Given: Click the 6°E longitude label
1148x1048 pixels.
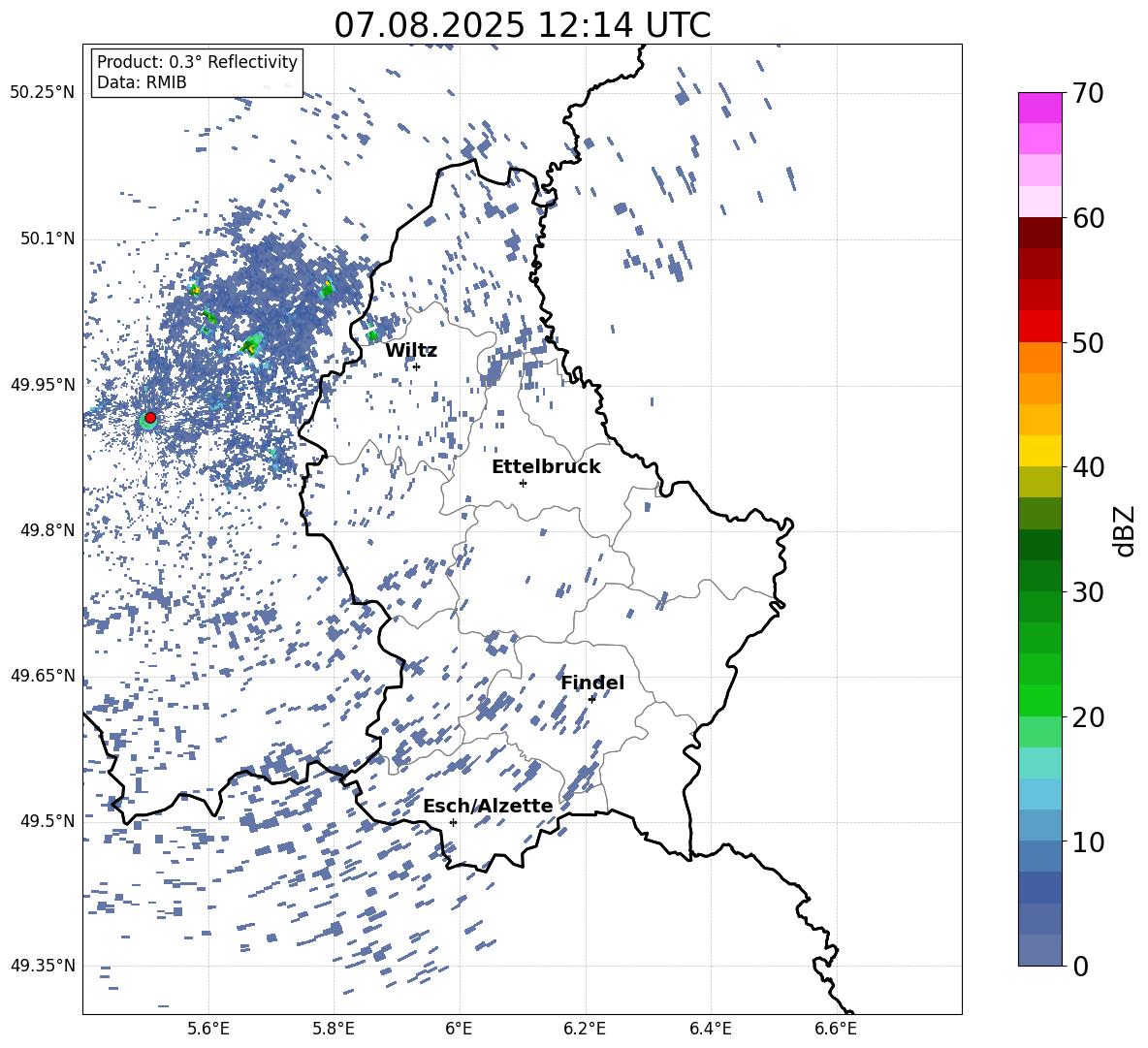Looking at the screenshot, I should click(x=459, y=1029).
